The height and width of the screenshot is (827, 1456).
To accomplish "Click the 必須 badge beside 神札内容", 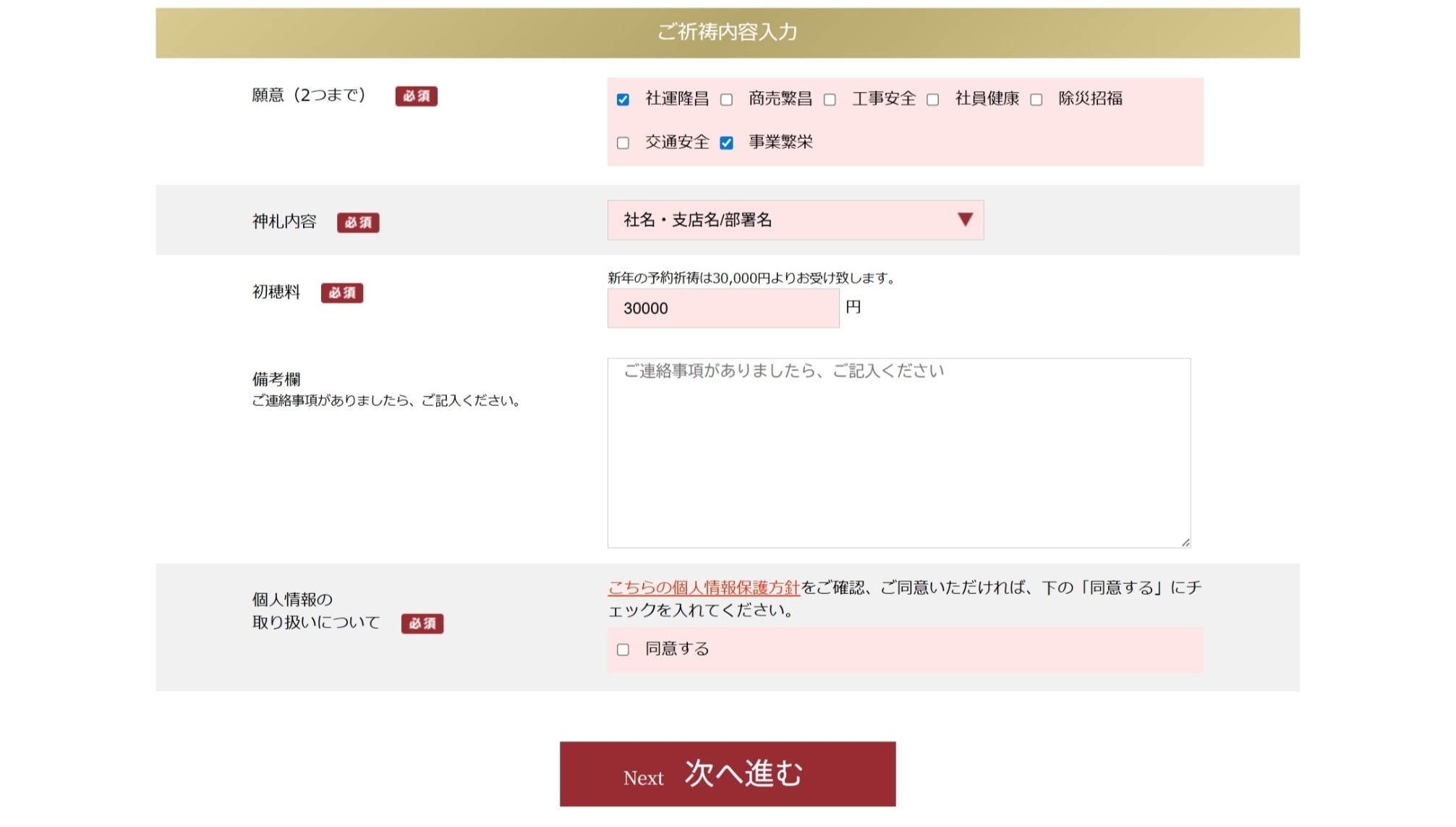I will pyautogui.click(x=358, y=222).
